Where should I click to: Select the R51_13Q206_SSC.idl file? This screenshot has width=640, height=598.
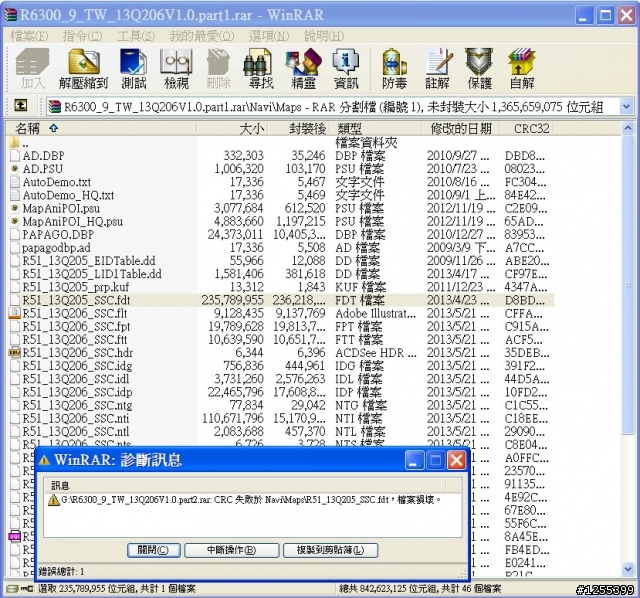coord(76,379)
